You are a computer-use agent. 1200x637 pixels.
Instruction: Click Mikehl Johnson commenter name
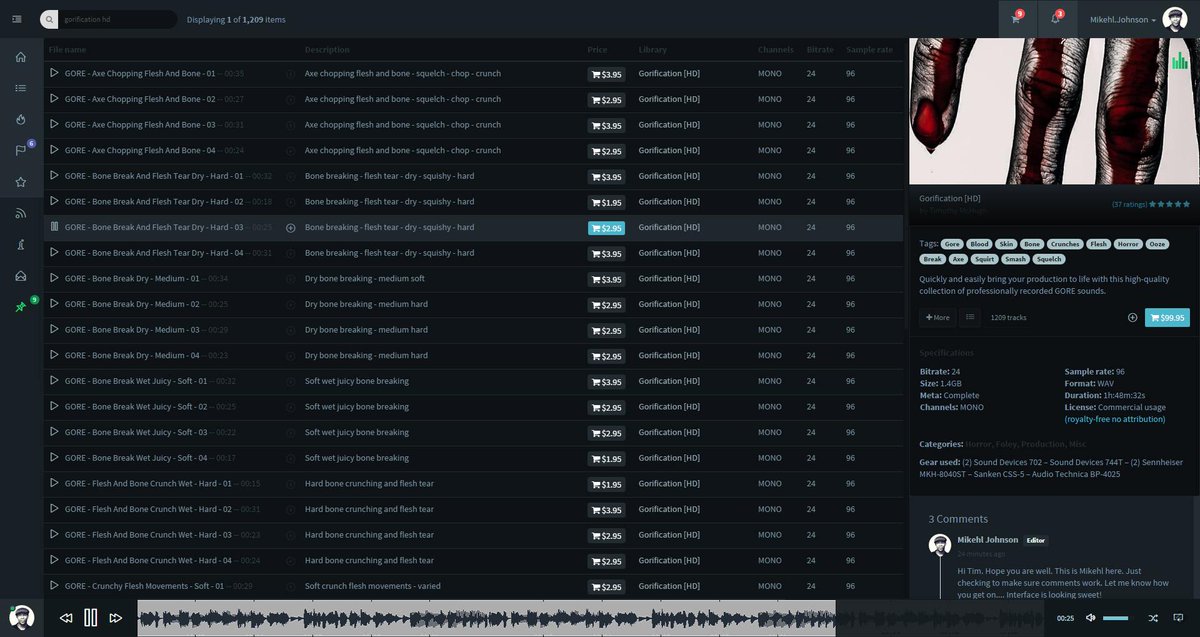click(x=988, y=540)
